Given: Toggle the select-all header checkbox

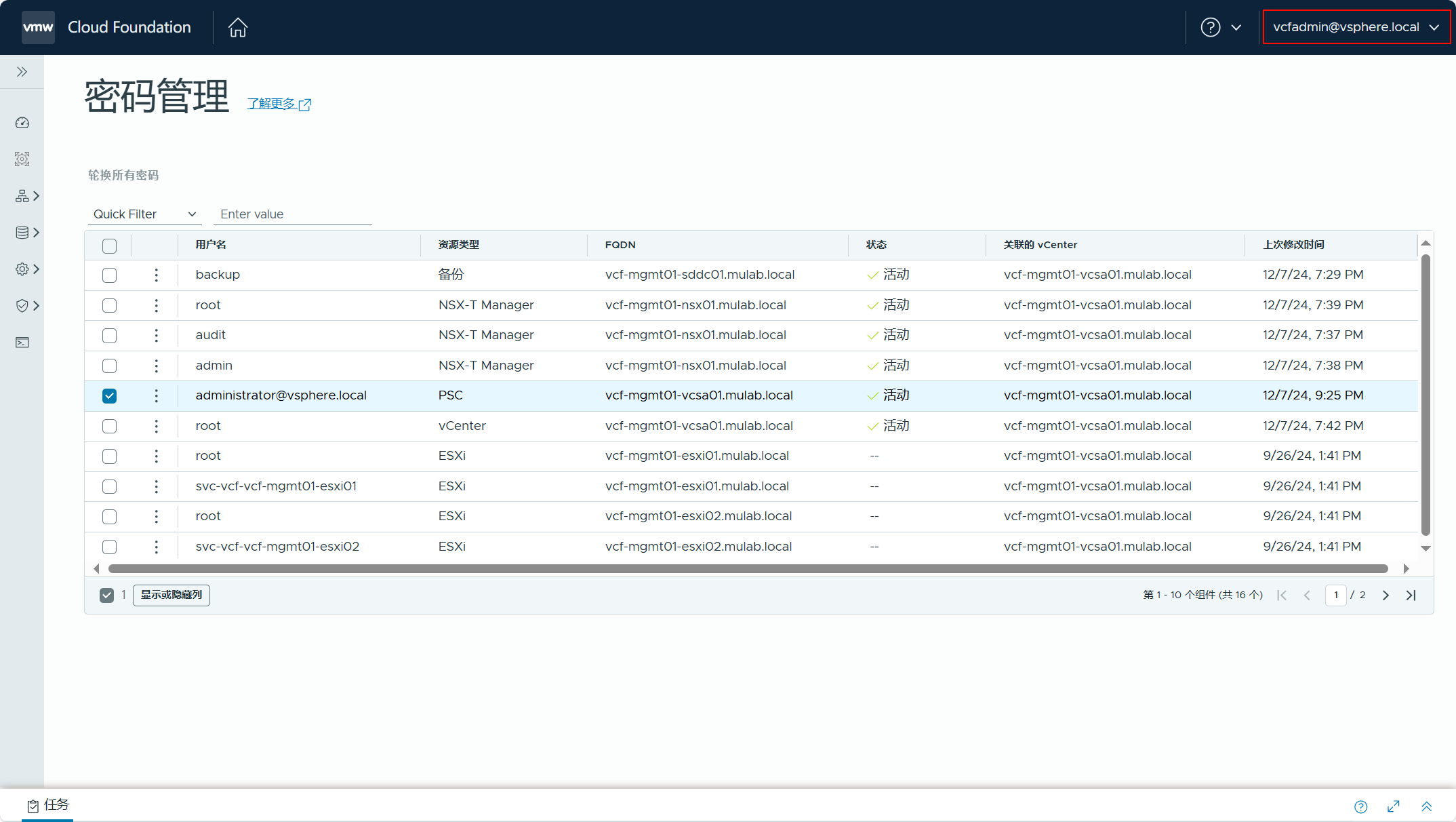Looking at the screenshot, I should 109,246.
